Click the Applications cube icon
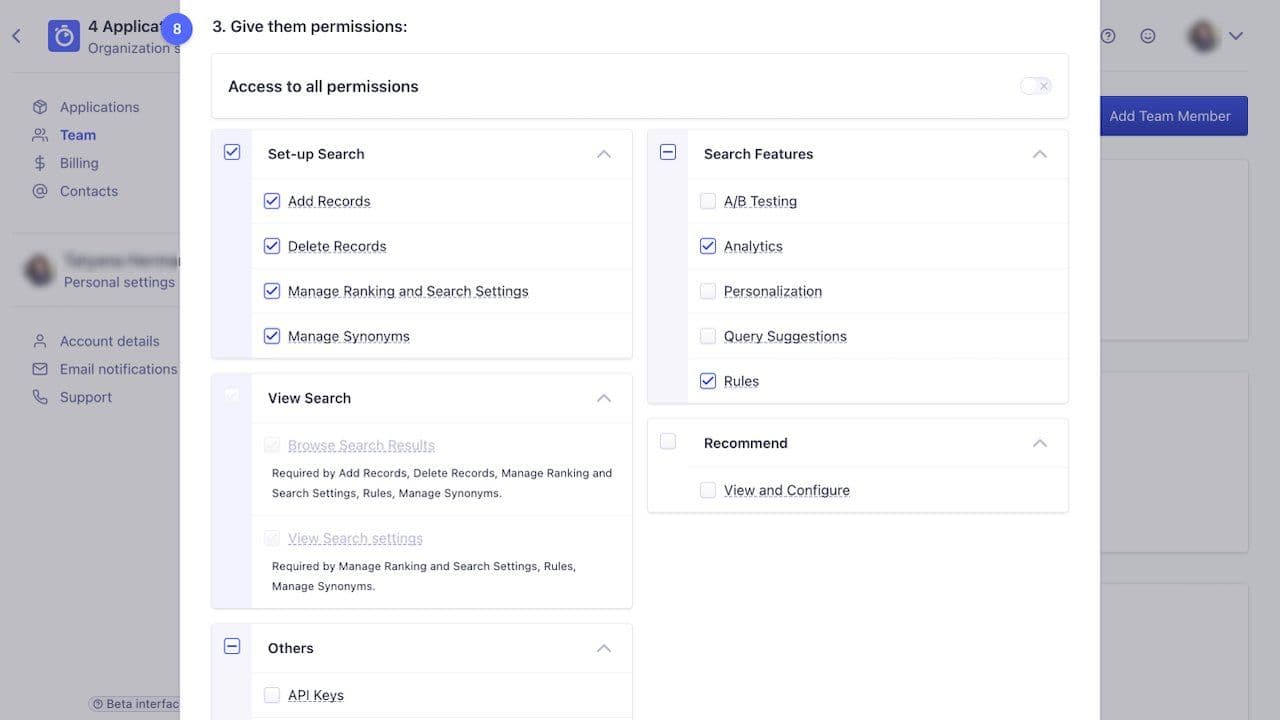1280x720 pixels. (x=40, y=107)
